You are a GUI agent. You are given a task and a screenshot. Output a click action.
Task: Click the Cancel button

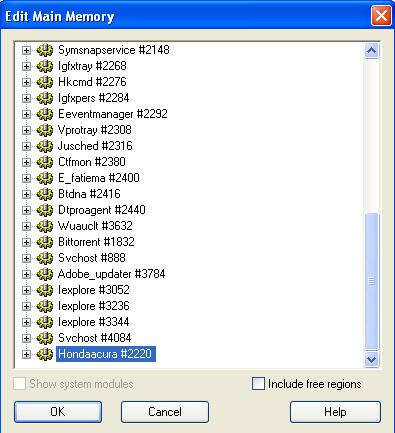(165, 412)
